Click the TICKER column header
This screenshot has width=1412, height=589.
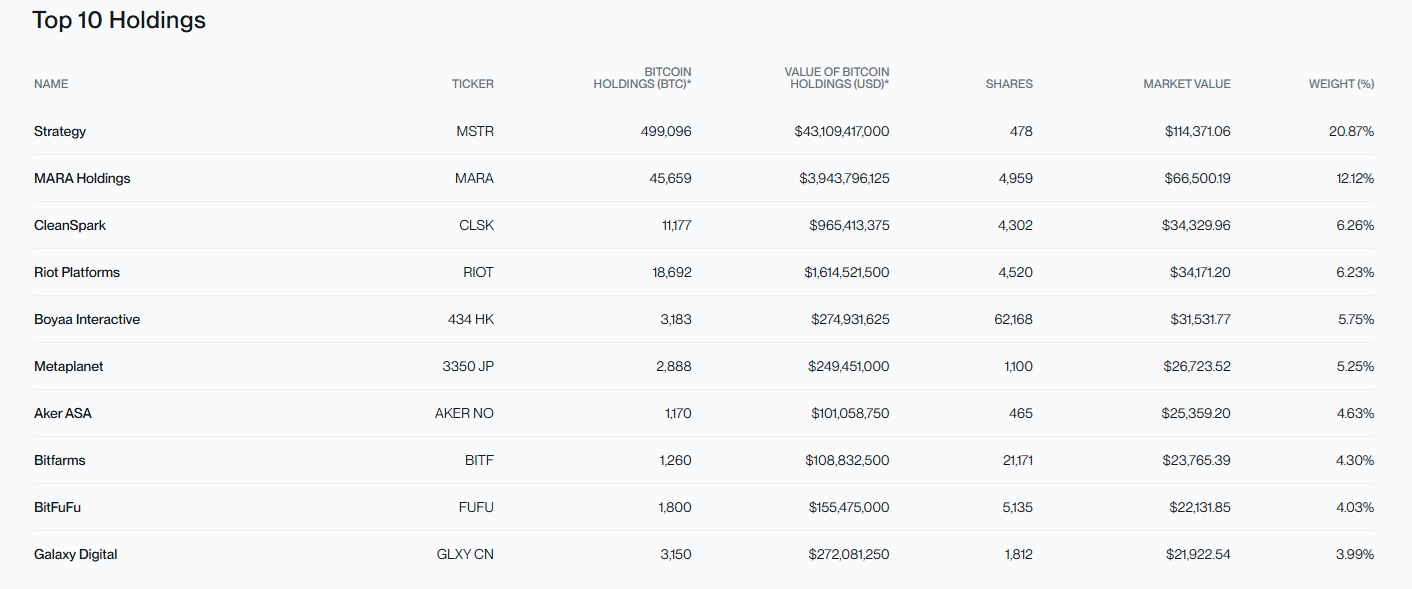click(472, 84)
